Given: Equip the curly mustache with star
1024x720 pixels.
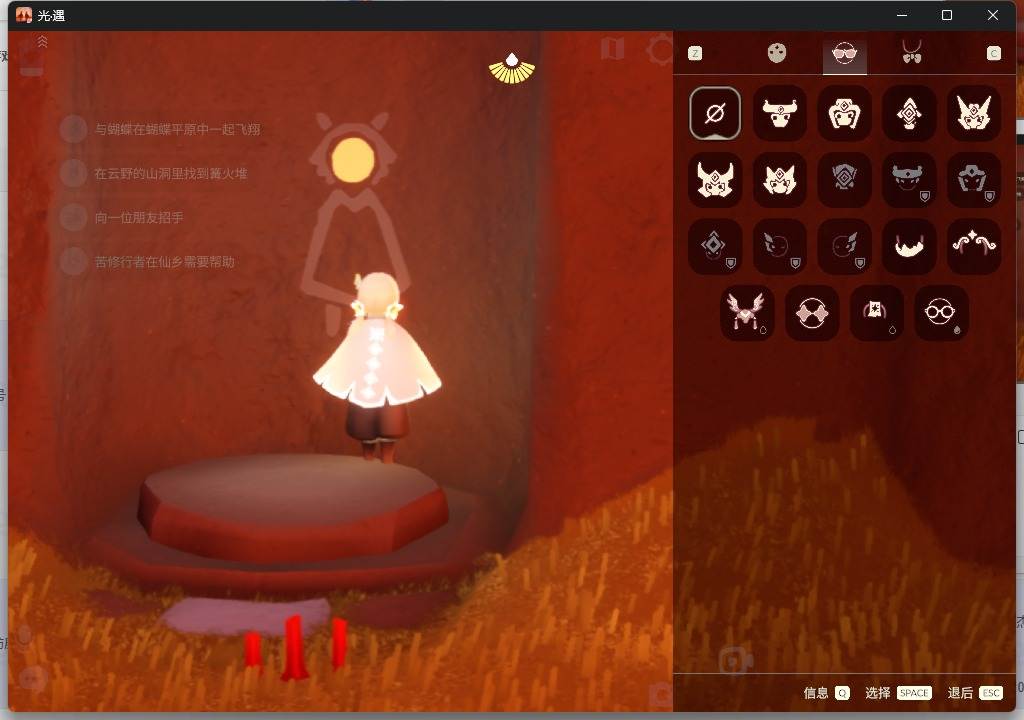Looking at the screenshot, I should tap(973, 246).
